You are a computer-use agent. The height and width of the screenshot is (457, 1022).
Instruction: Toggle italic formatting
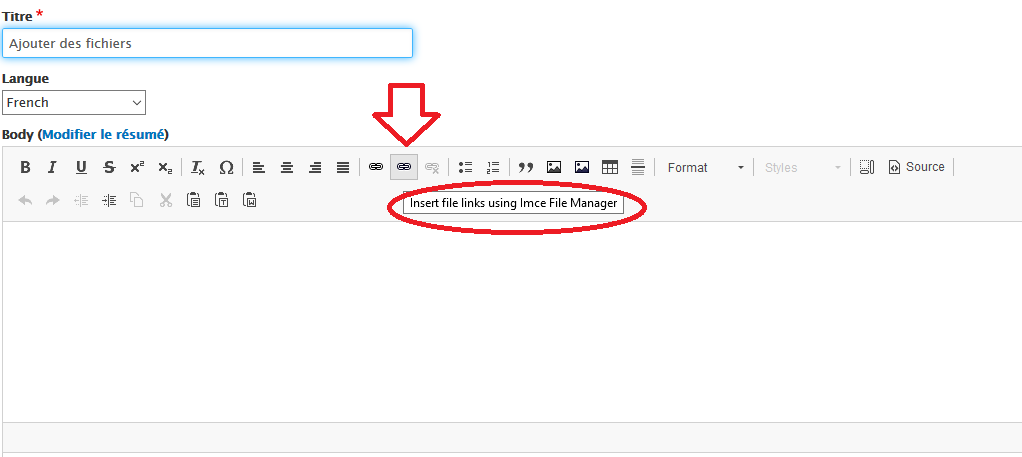[53, 168]
